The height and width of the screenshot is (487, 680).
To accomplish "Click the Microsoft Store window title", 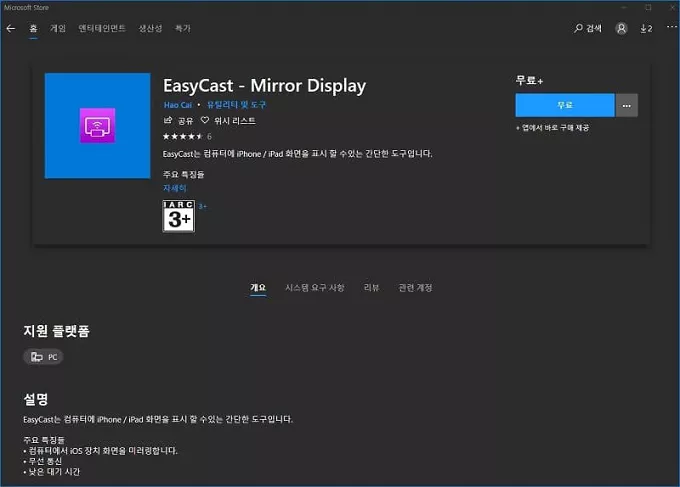I will coord(26,7).
